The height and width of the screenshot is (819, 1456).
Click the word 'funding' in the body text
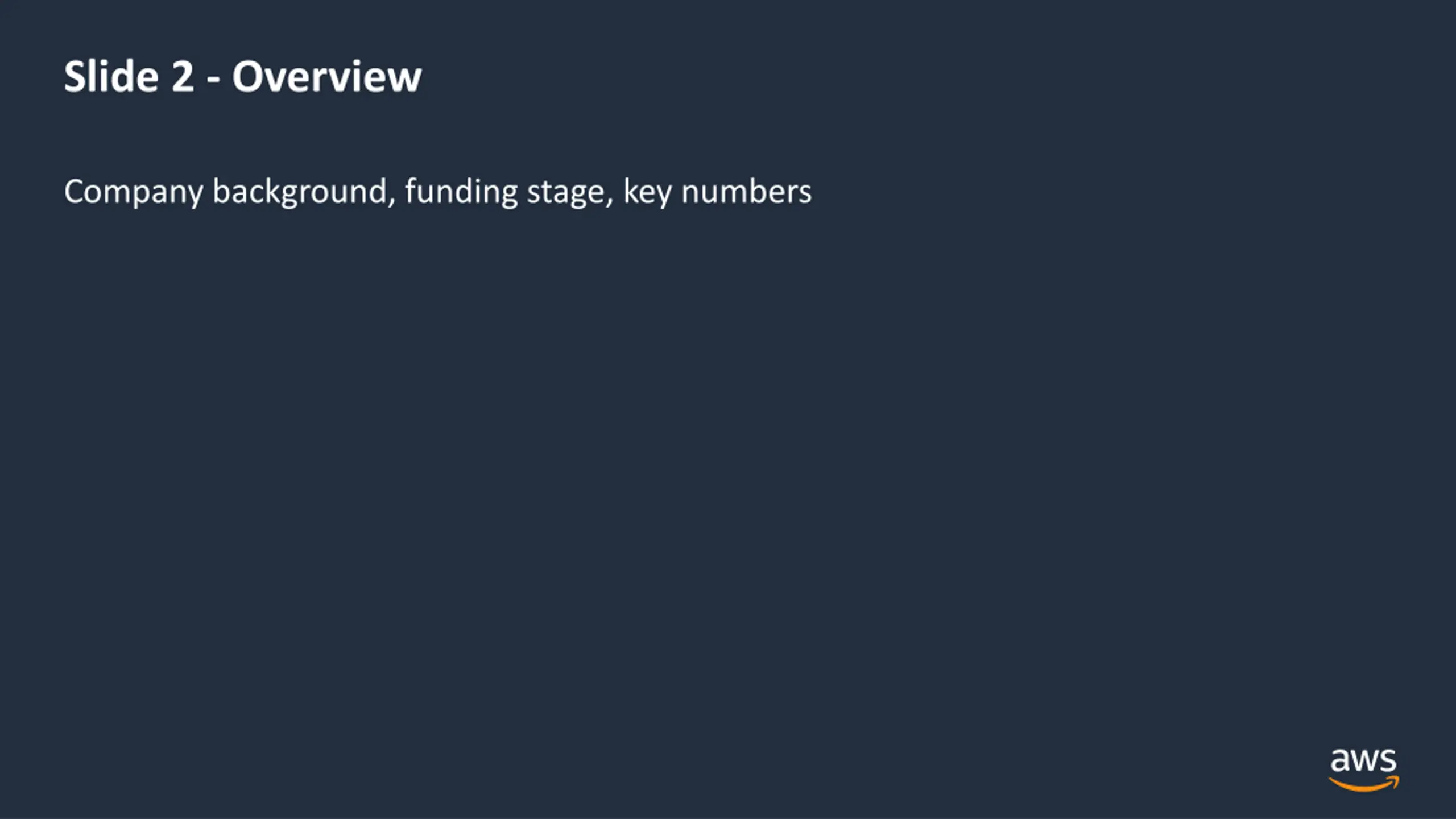[461, 192]
